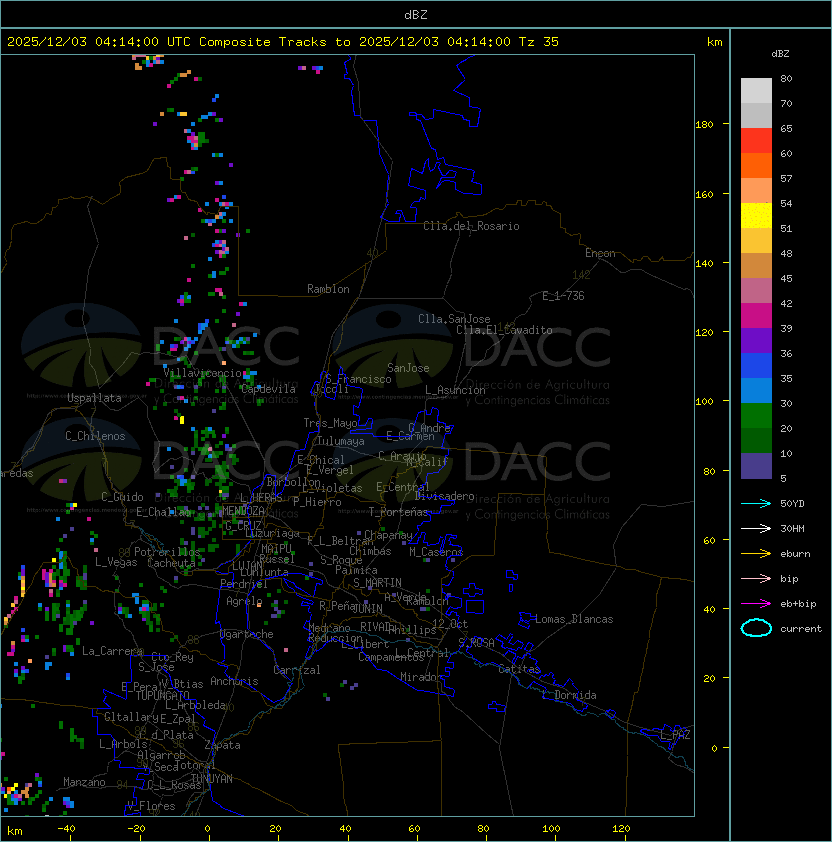Select the S_MARTIN map label
Screen dimensions: 832x842
pos(377,583)
